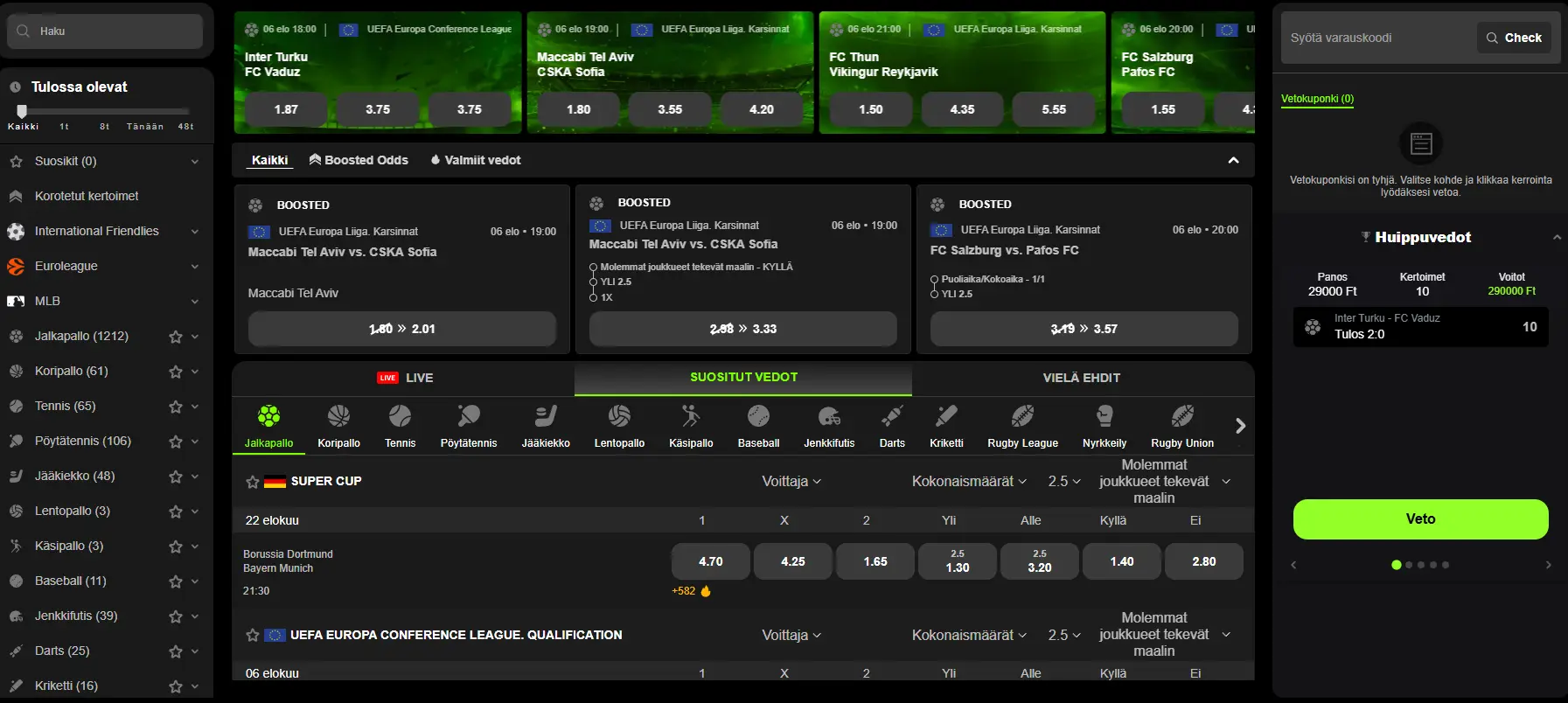Star the Super Cup league
This screenshot has width=1568, height=703.
253,482
